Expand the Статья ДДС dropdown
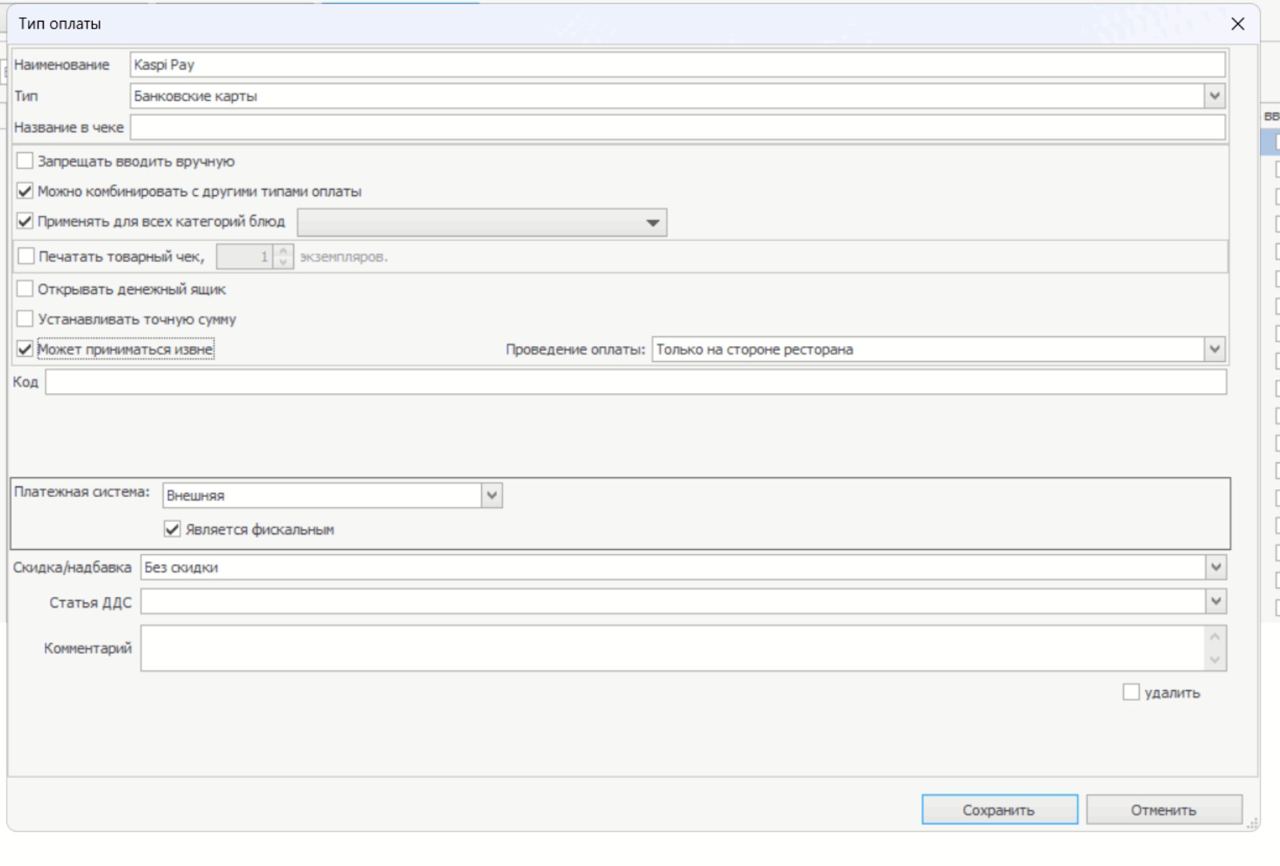The width and height of the screenshot is (1280, 866). 1215,601
